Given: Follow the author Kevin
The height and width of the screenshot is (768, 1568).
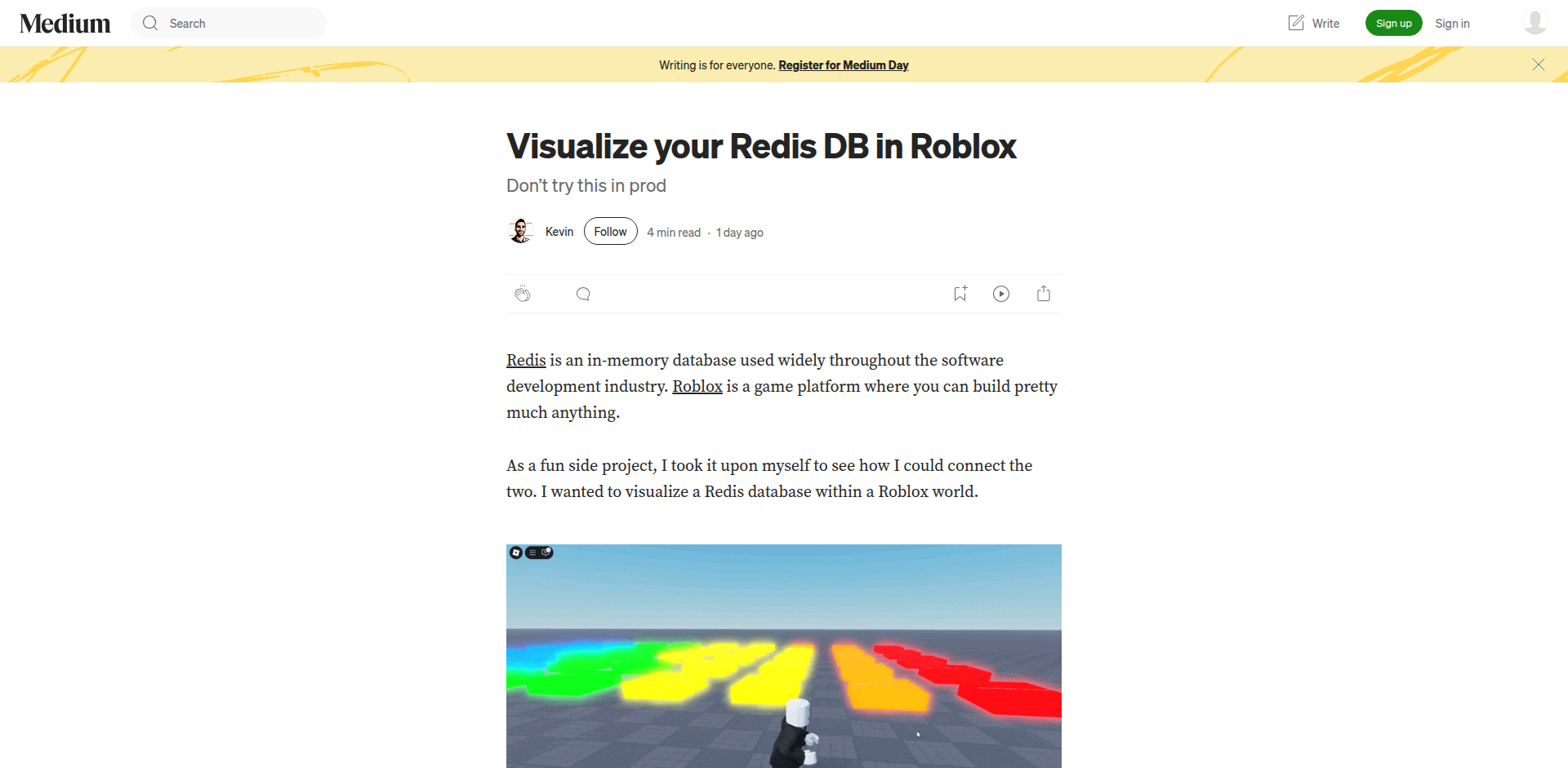Looking at the screenshot, I should click(610, 231).
